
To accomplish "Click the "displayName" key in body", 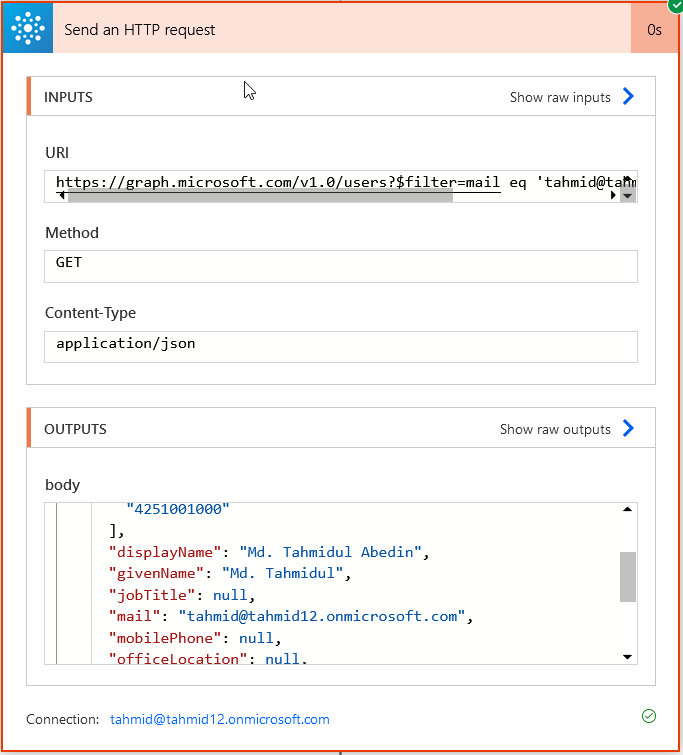I will [x=165, y=552].
